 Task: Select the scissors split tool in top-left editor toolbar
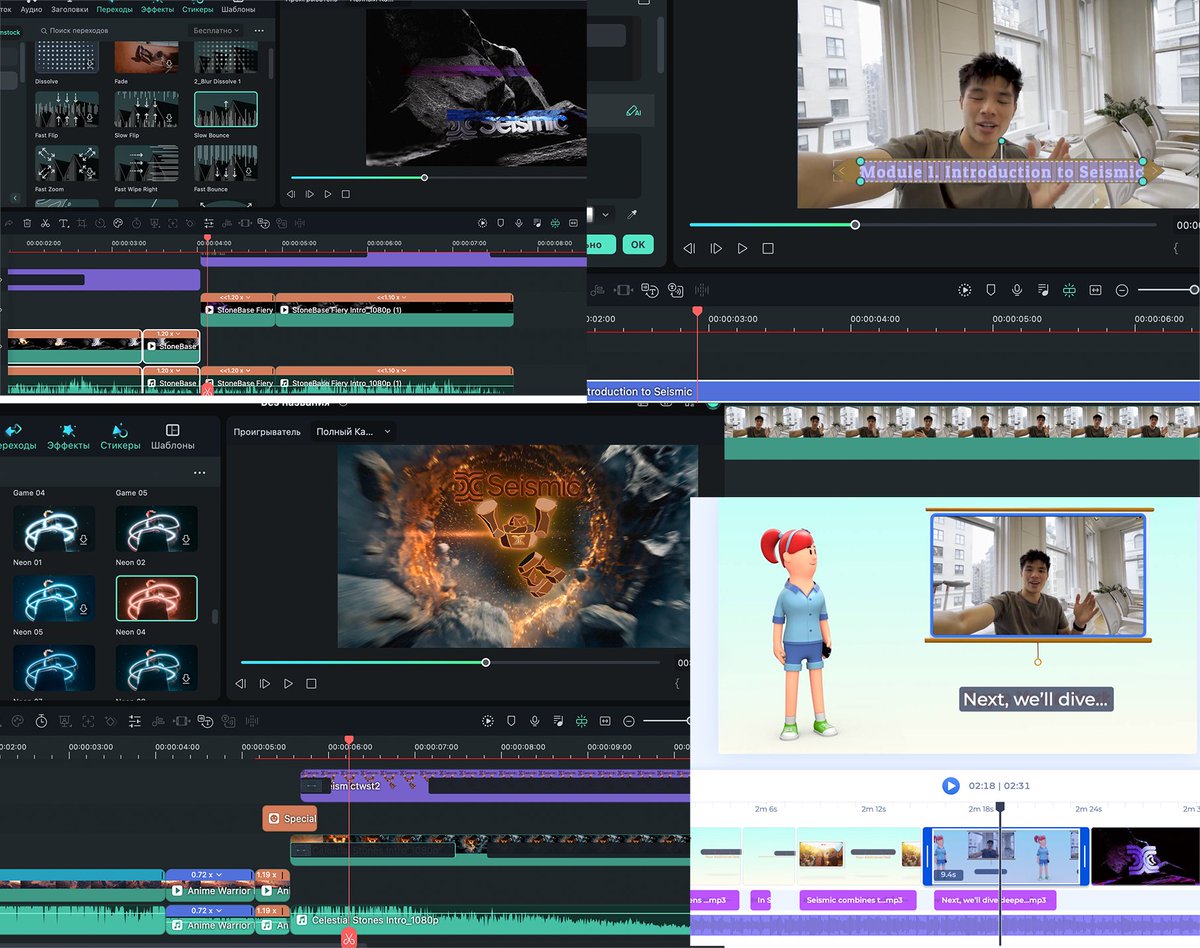coord(45,223)
